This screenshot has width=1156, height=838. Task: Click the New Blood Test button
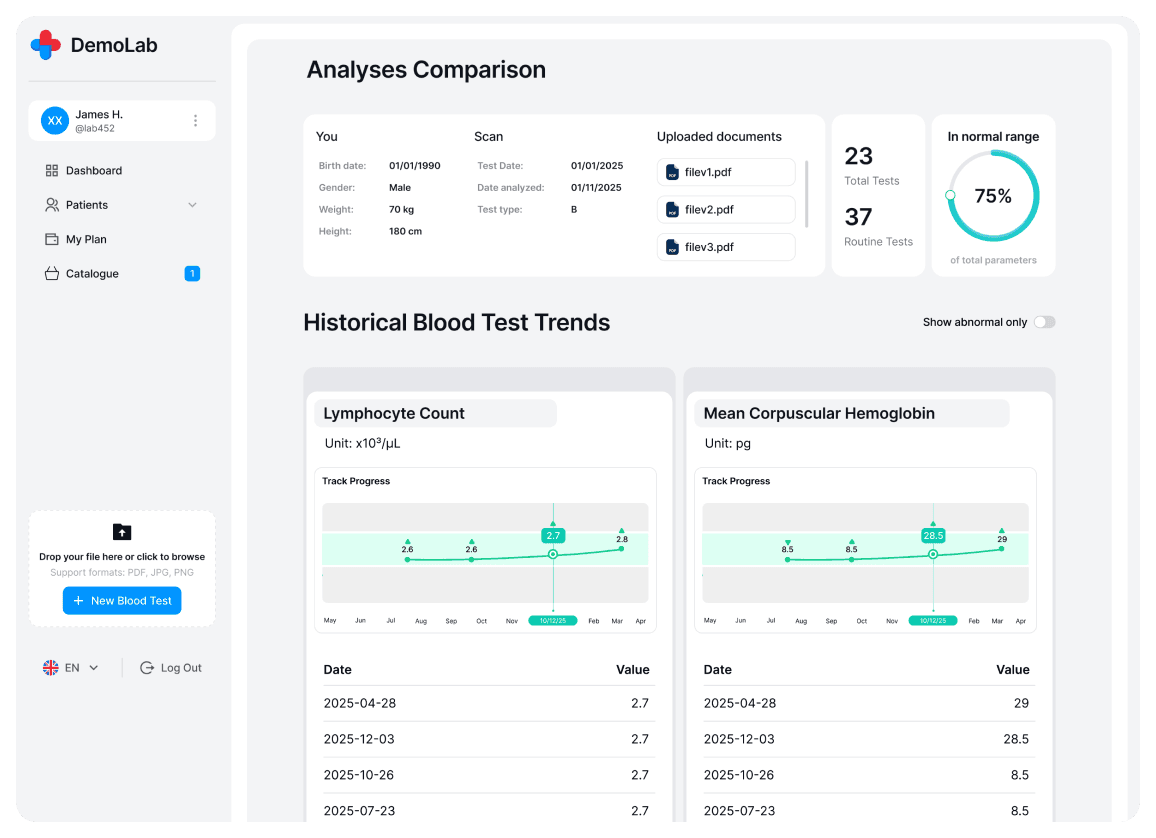pyautogui.click(x=122, y=601)
